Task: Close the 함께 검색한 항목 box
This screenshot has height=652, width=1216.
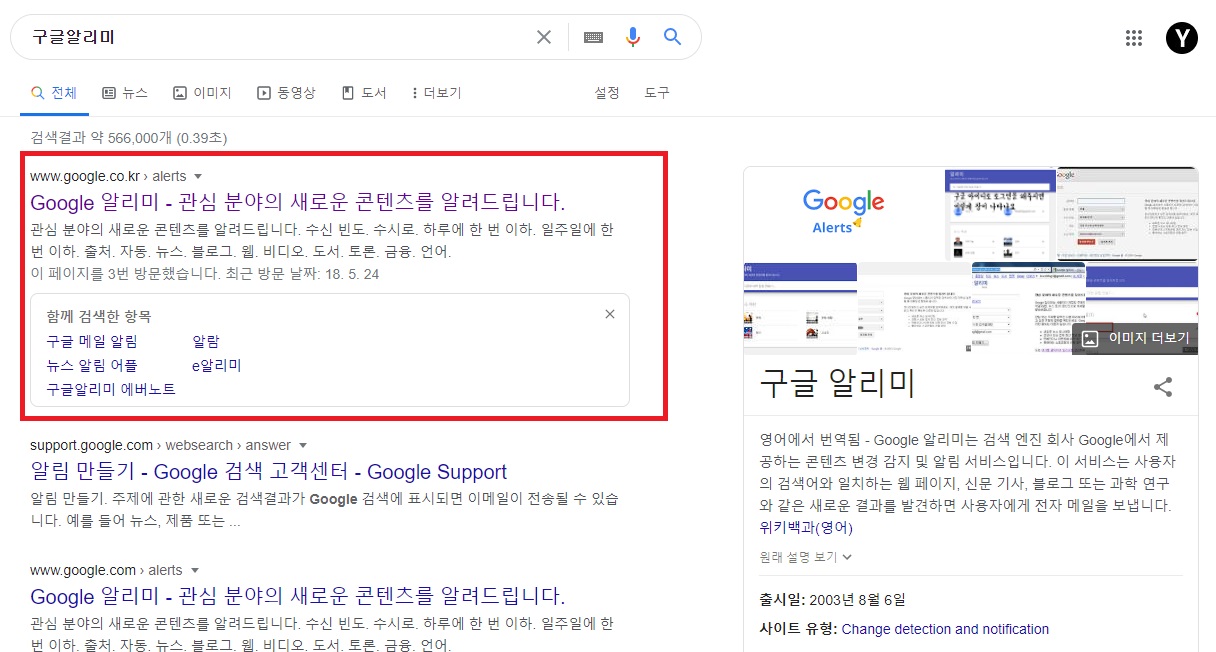Action: [x=610, y=314]
